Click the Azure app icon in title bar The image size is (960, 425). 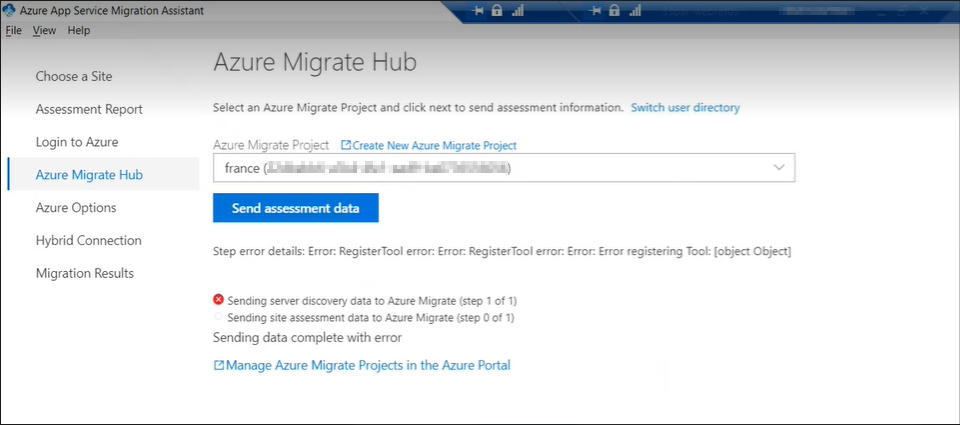coord(9,11)
